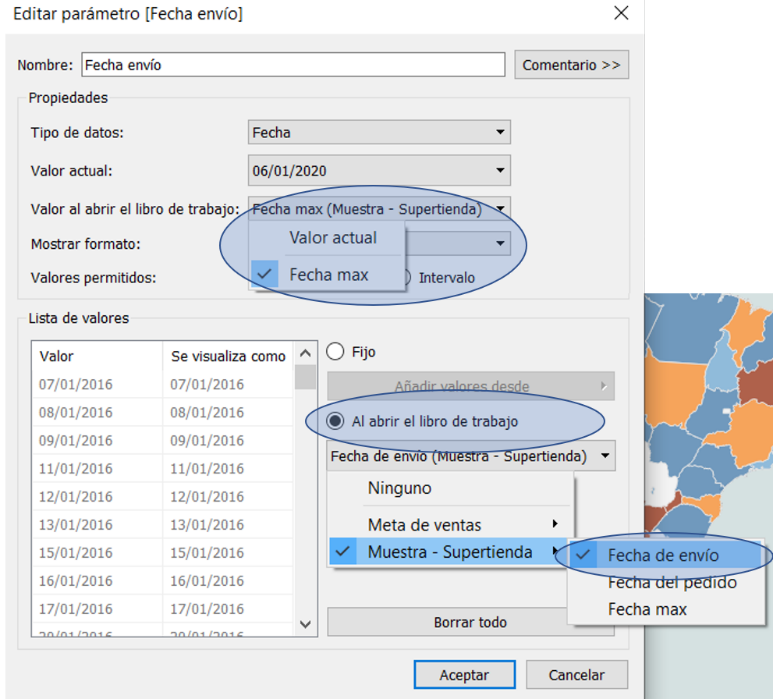Confirm with the Aceptar button
Image resolution: width=773 pixels, height=699 pixels.
464,675
